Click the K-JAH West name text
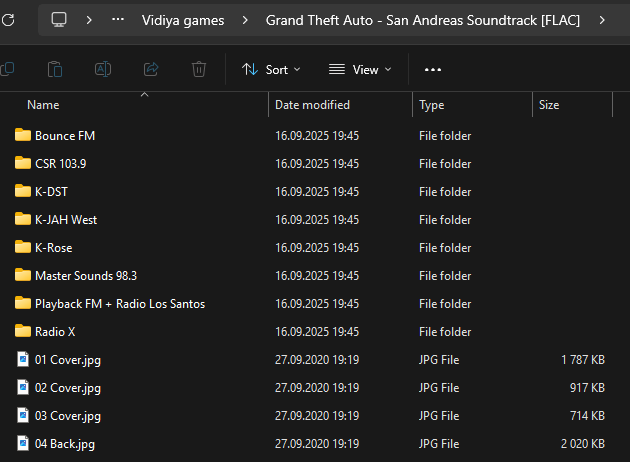630x462 pixels. pos(66,220)
